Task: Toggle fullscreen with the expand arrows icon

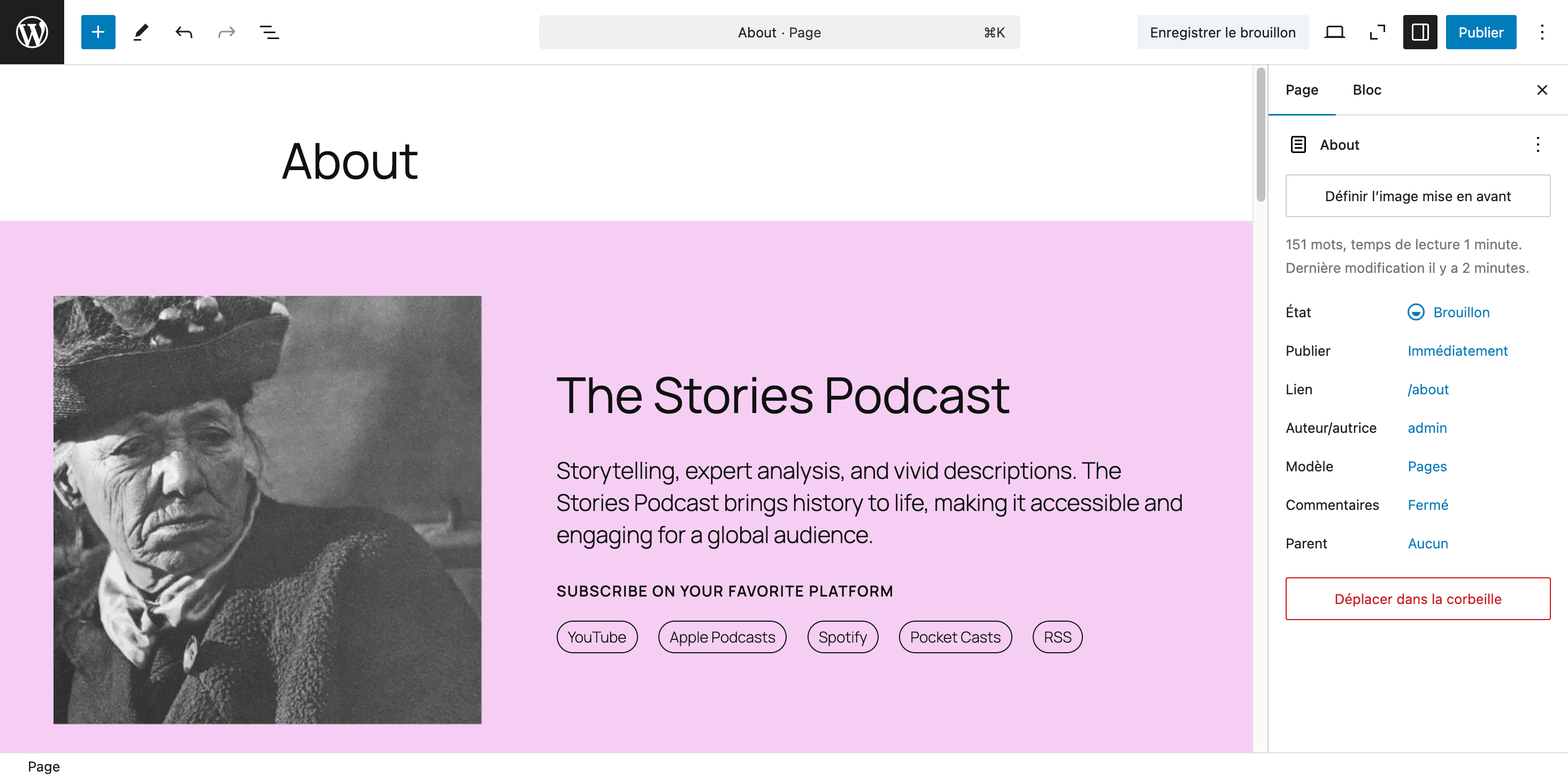Action: [1377, 32]
